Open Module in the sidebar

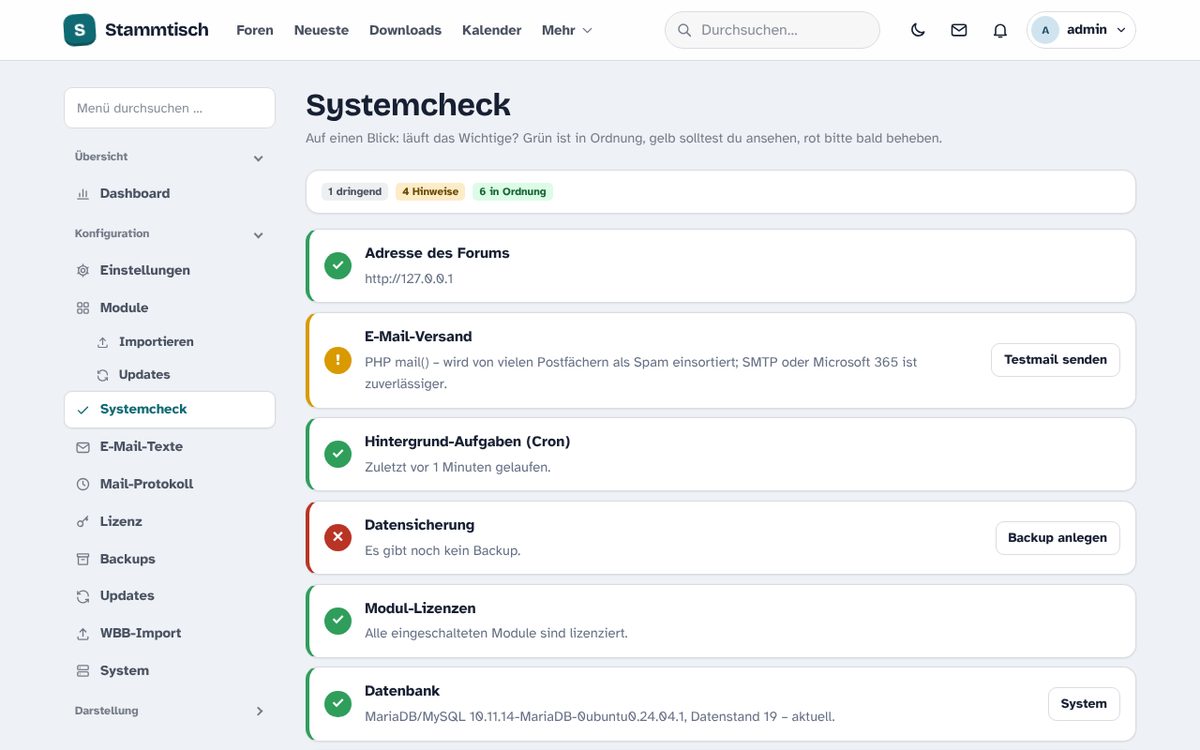[169, 308]
